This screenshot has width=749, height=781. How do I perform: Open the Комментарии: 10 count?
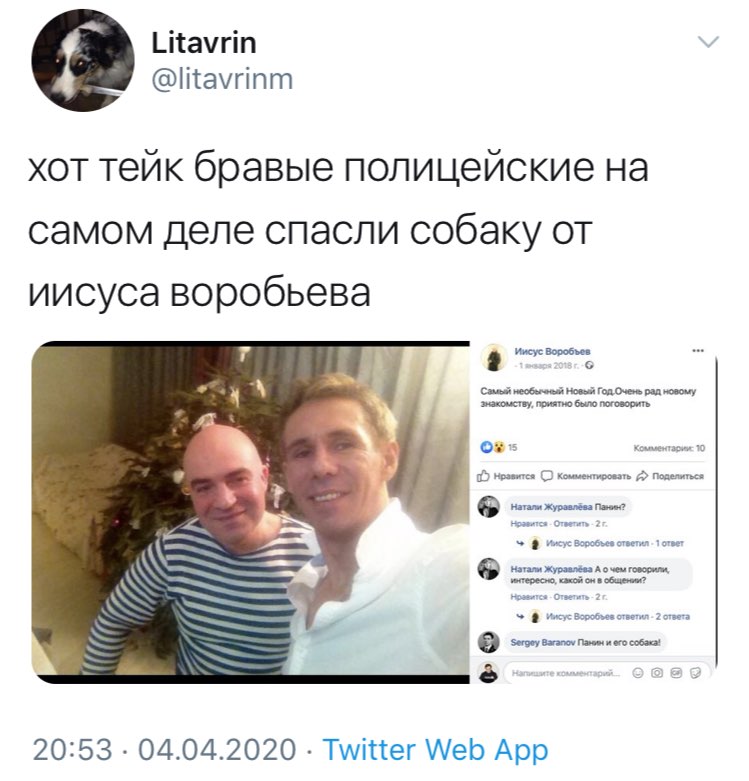(669, 448)
